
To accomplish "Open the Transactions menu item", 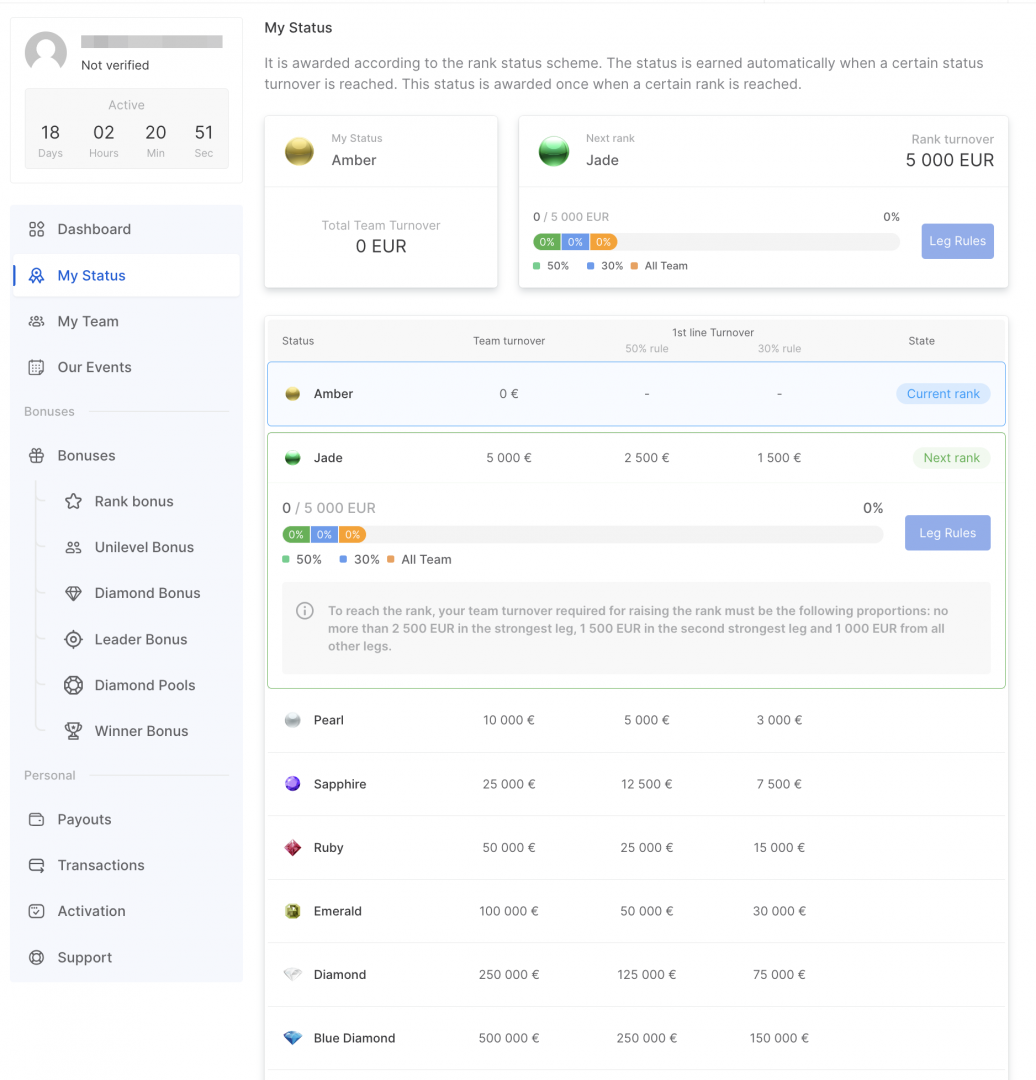I will tap(101, 865).
